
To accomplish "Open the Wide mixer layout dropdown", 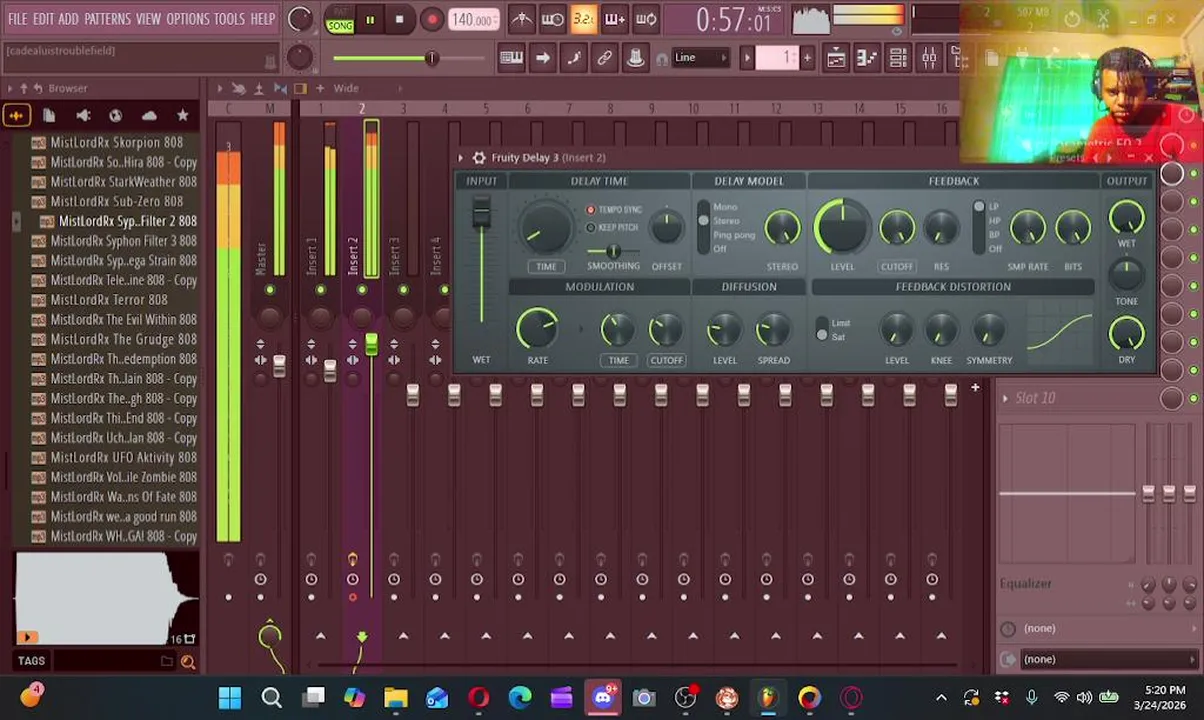I will click(x=346, y=89).
